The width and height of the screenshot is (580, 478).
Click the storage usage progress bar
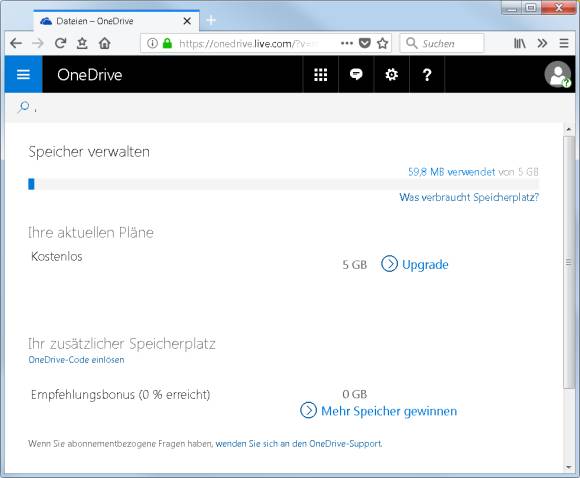[283, 184]
